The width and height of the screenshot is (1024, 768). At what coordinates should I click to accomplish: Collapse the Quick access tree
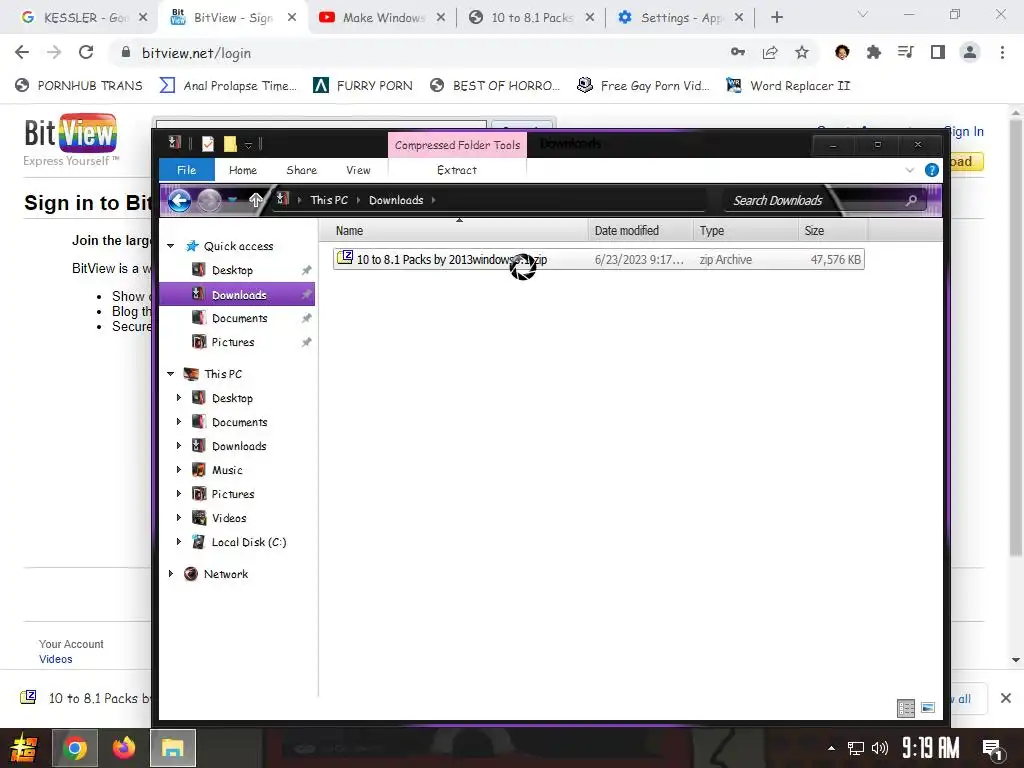(x=171, y=246)
